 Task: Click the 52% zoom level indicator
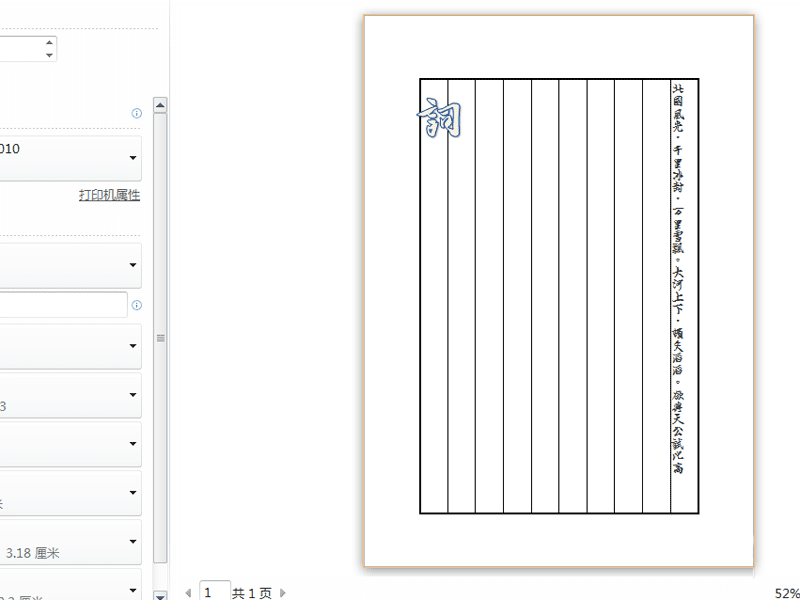[x=787, y=593]
